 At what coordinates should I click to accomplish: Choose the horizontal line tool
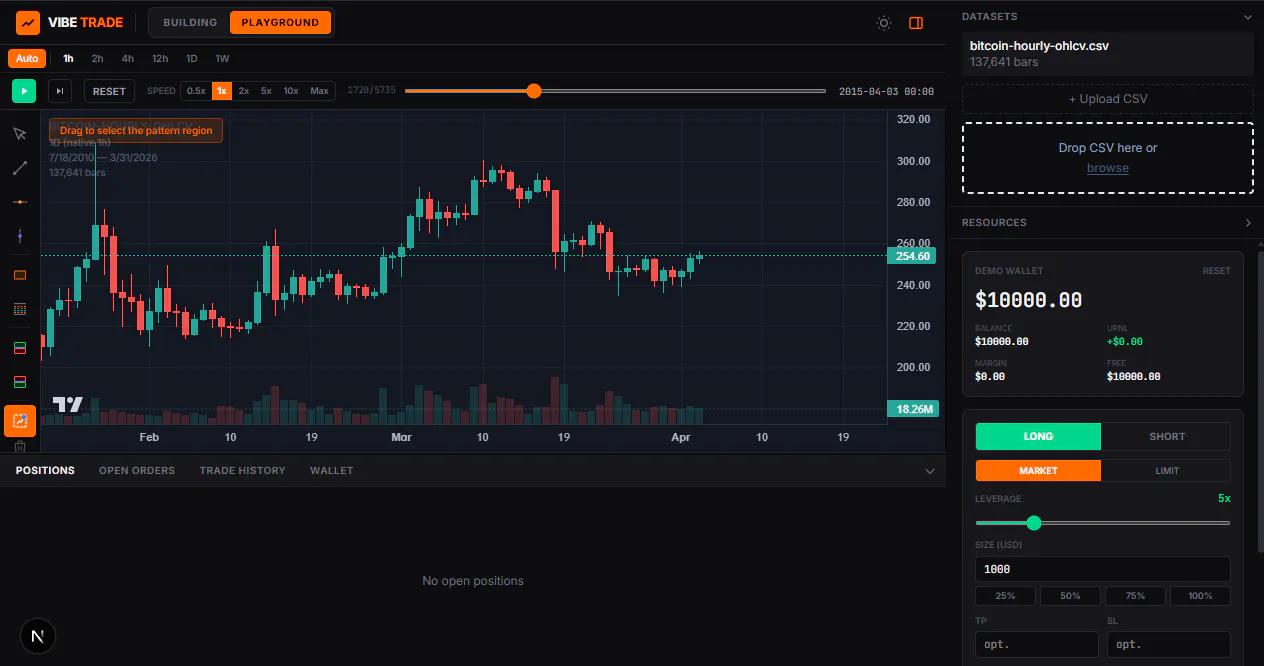click(19, 202)
